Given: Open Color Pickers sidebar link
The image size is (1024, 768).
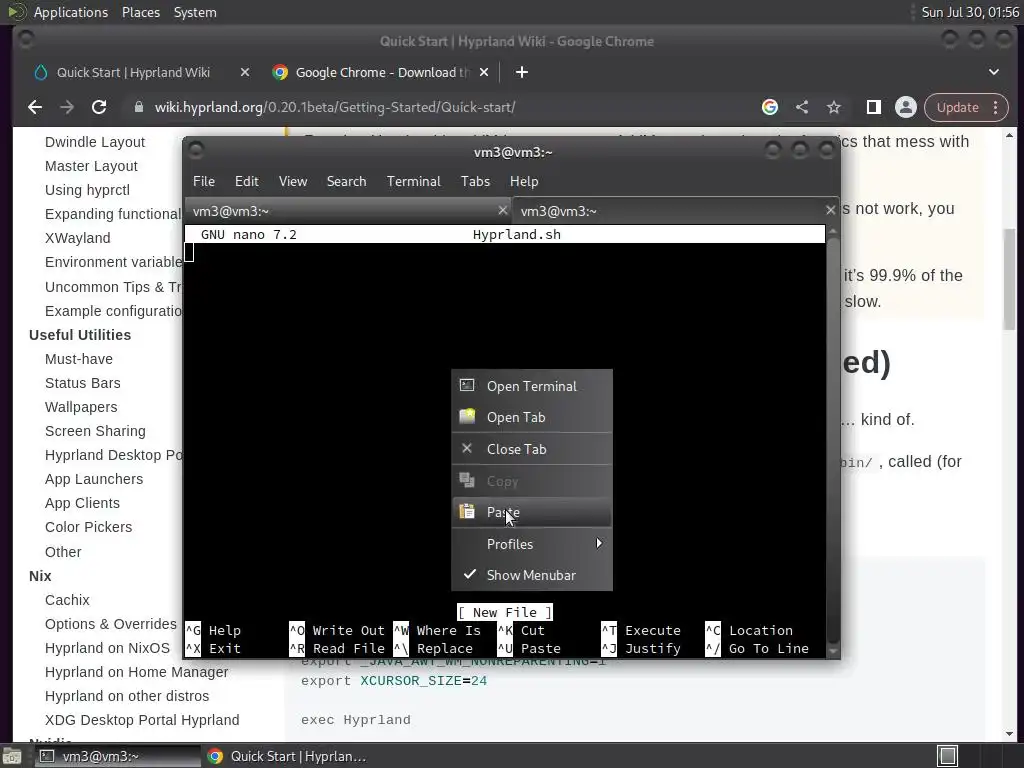Looking at the screenshot, I should [88, 527].
